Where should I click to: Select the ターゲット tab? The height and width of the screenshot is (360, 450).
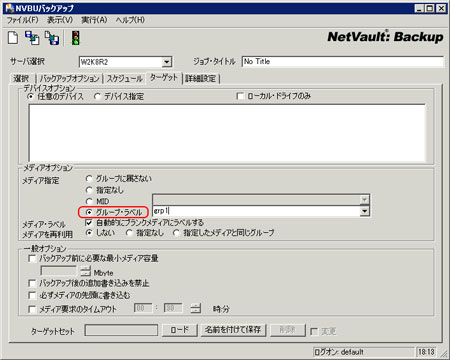164,78
